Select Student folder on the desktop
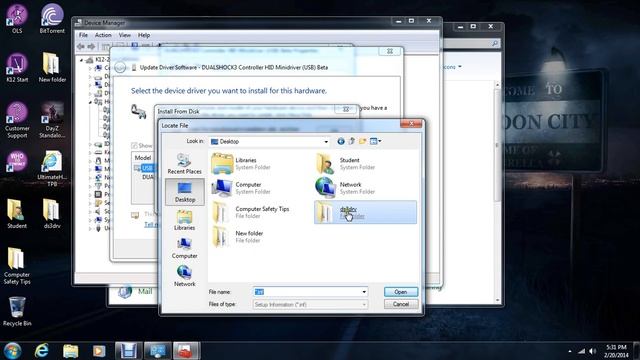Image resolution: width=640 pixels, height=360 pixels. point(17,214)
